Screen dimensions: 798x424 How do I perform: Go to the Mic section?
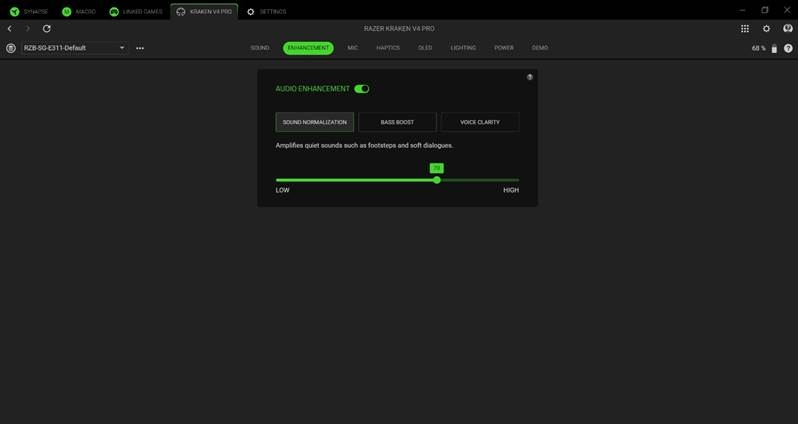(353, 48)
